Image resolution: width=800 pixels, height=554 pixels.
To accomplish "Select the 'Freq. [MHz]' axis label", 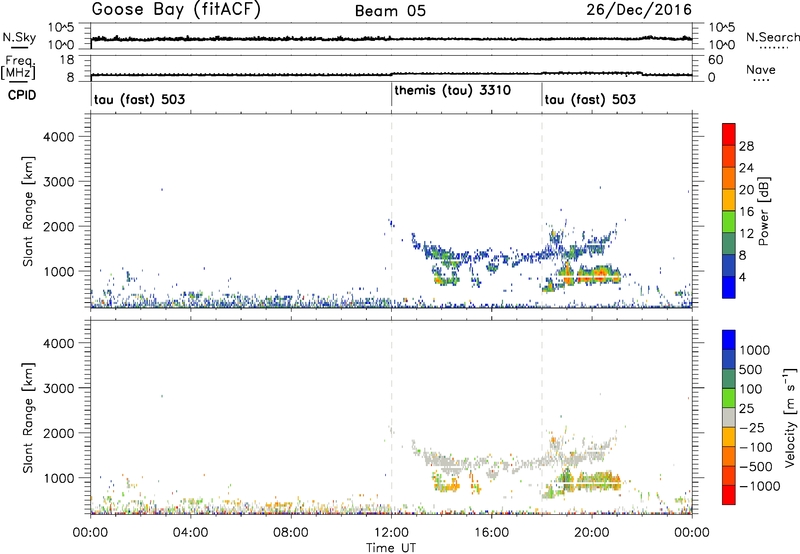I will click(x=18, y=68).
